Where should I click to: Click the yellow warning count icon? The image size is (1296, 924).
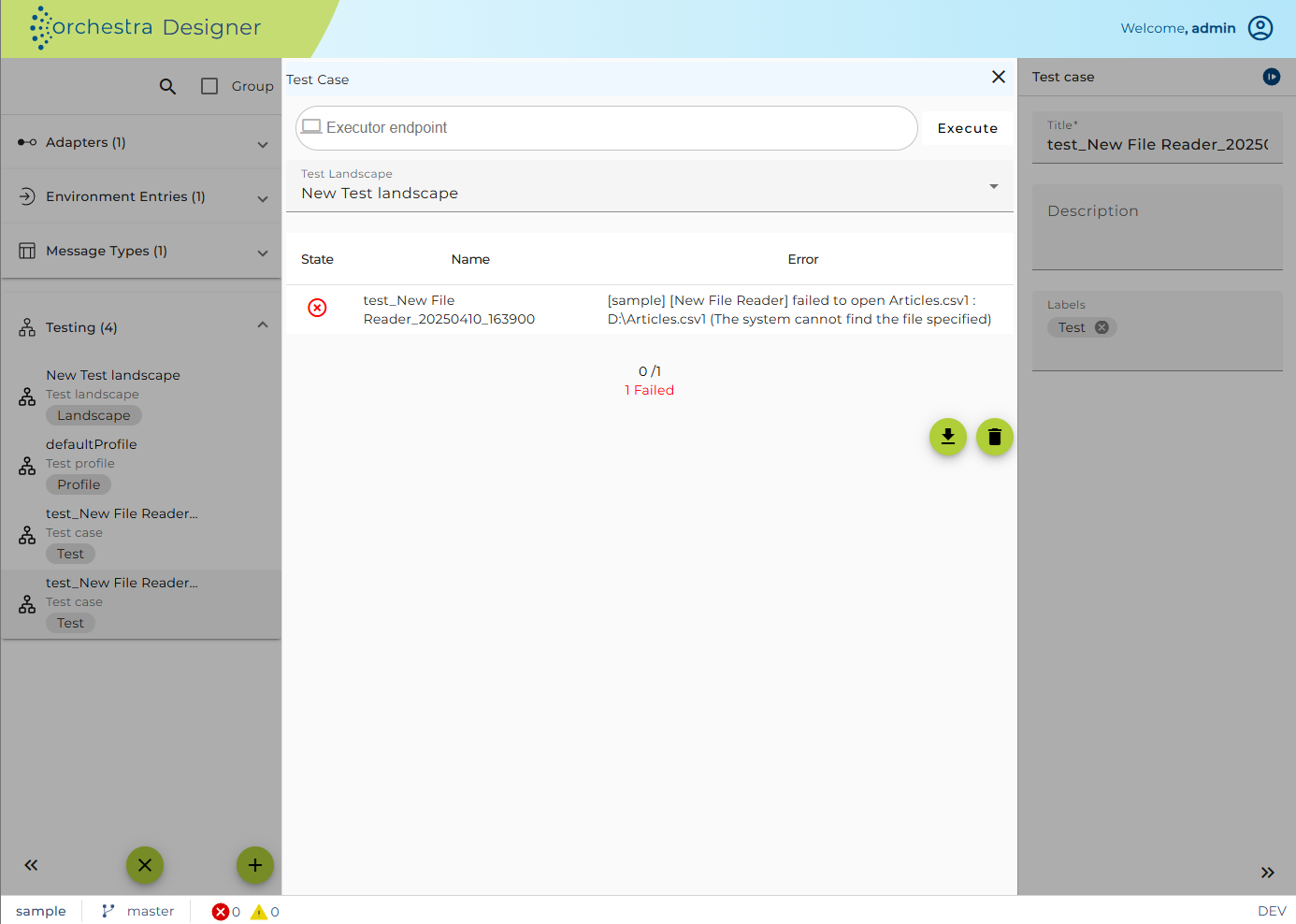point(259,912)
